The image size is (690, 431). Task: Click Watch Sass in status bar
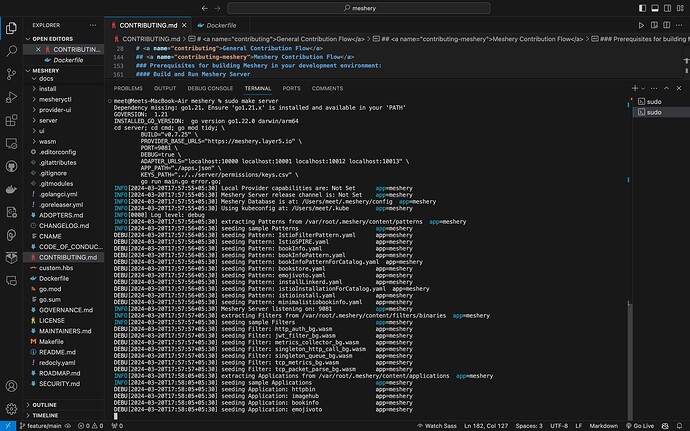click(437, 426)
